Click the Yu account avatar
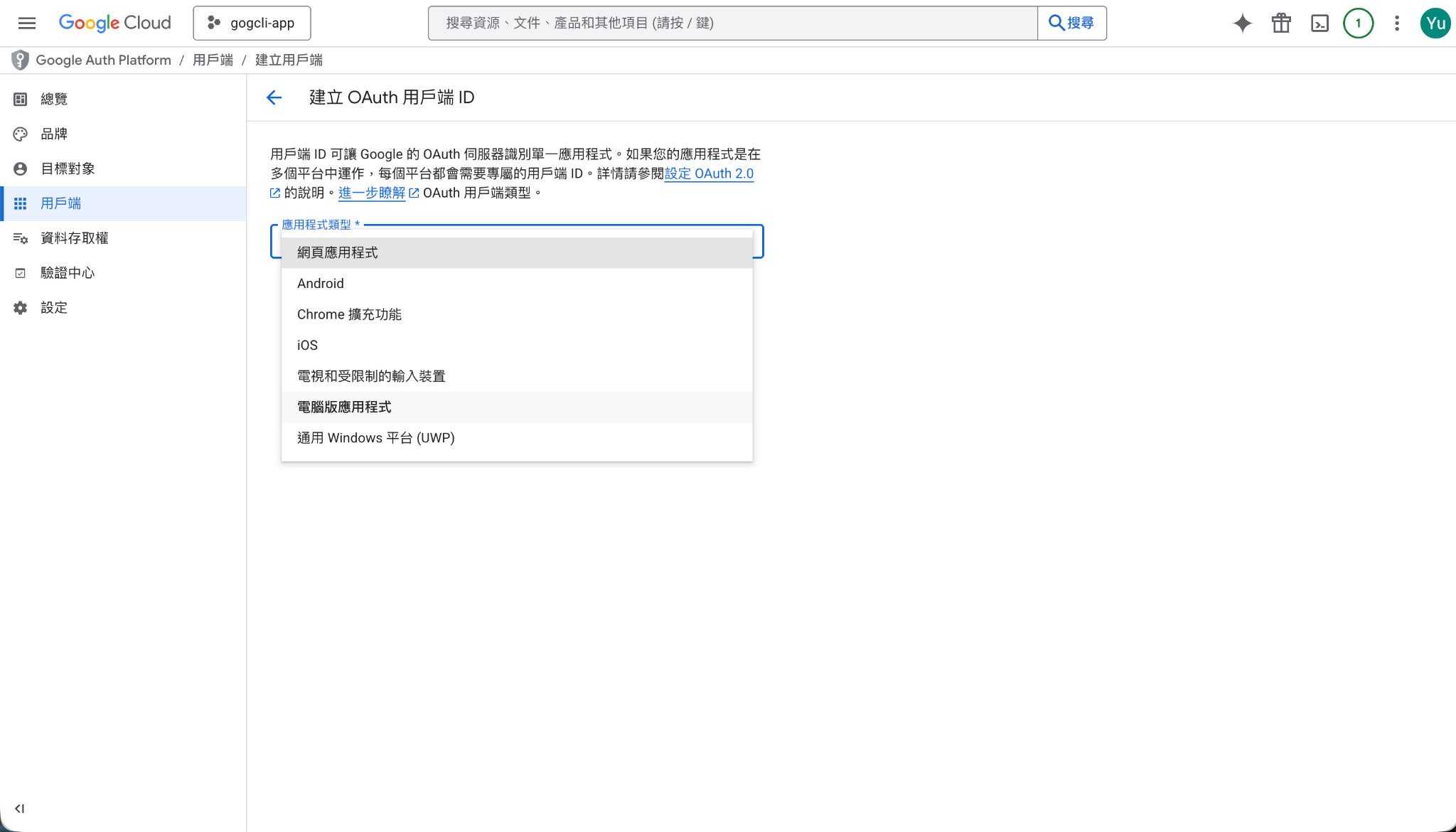This screenshot has width=1456, height=832. tap(1435, 23)
